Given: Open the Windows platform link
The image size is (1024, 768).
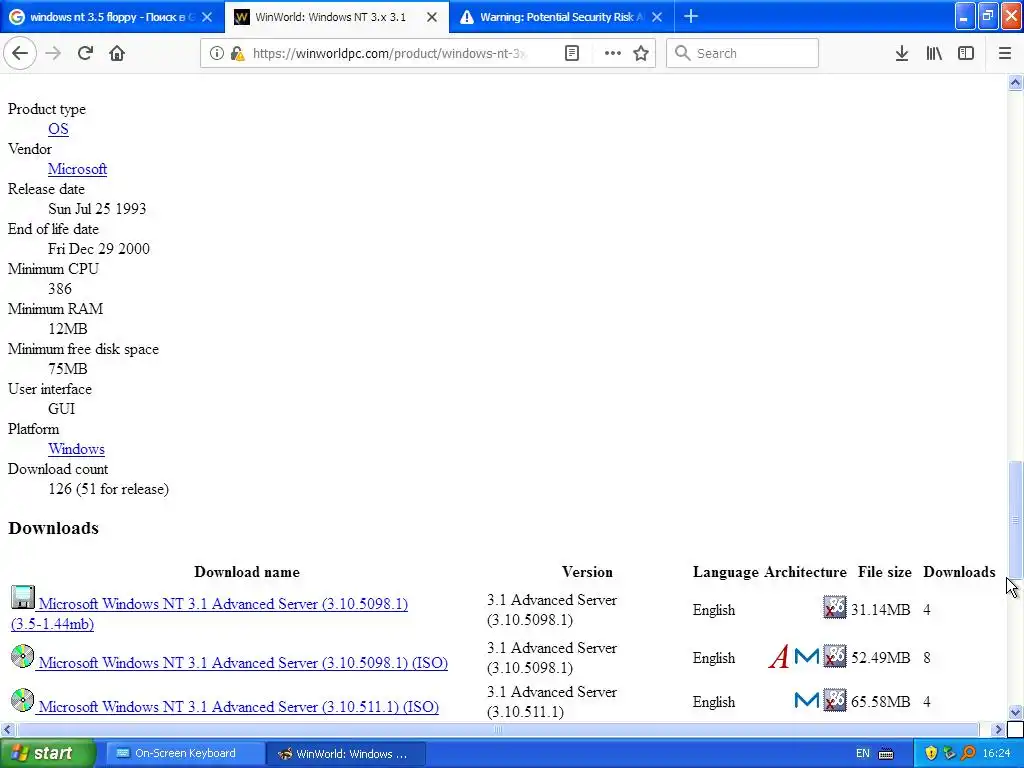Looking at the screenshot, I should click(x=76, y=449).
